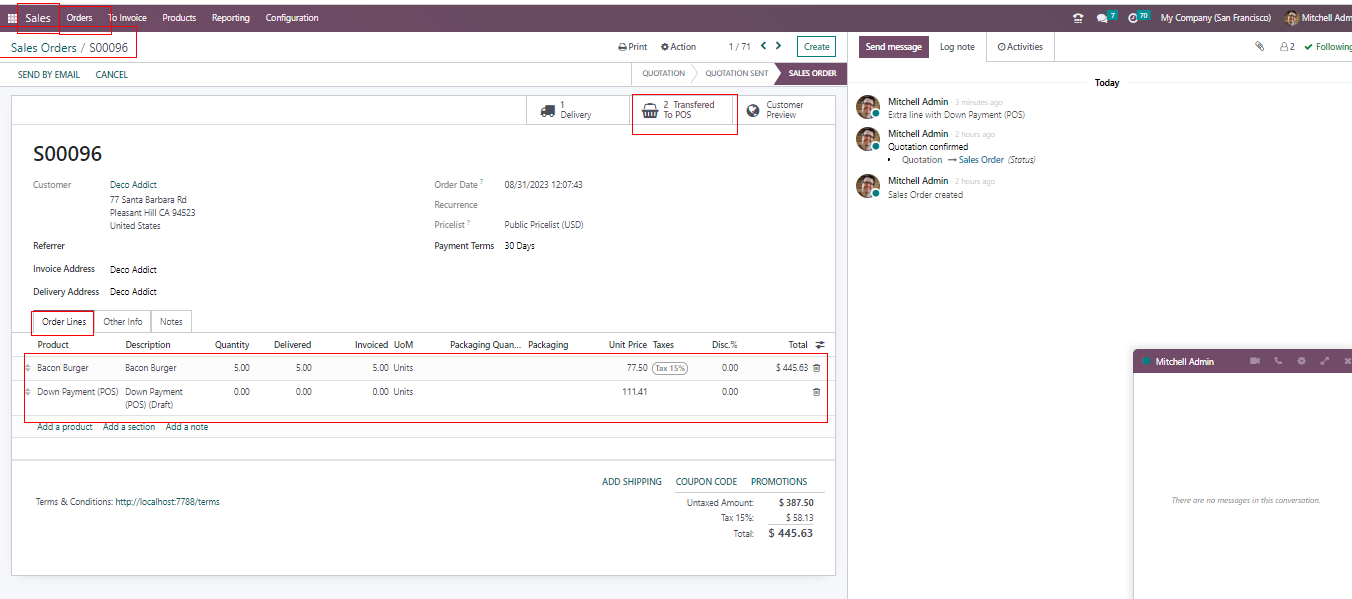Screen dimensions: 1352x599
Task: Click Add a product link
Action: click(65, 427)
